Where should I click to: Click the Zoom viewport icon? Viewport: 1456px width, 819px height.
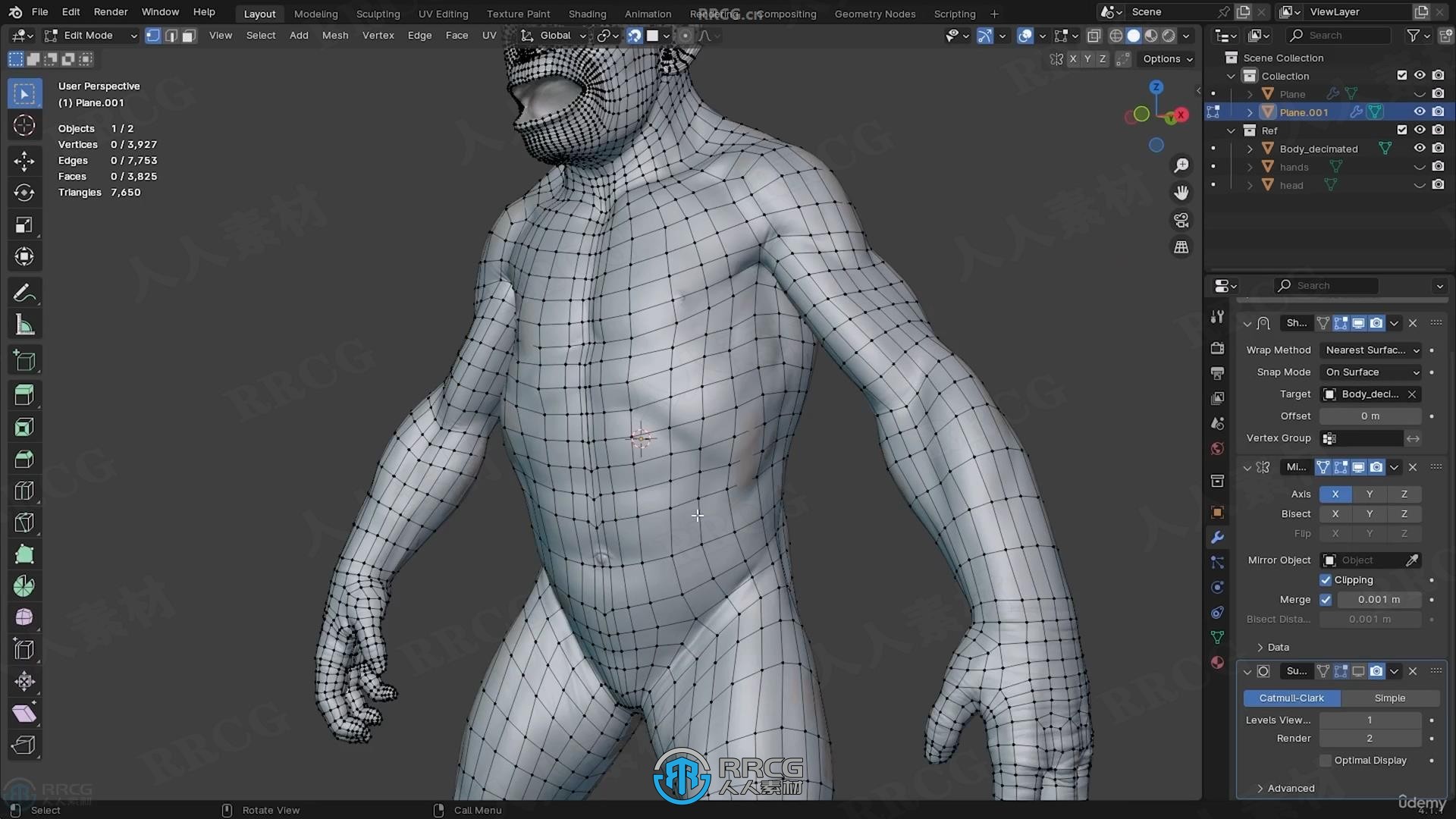[1181, 165]
